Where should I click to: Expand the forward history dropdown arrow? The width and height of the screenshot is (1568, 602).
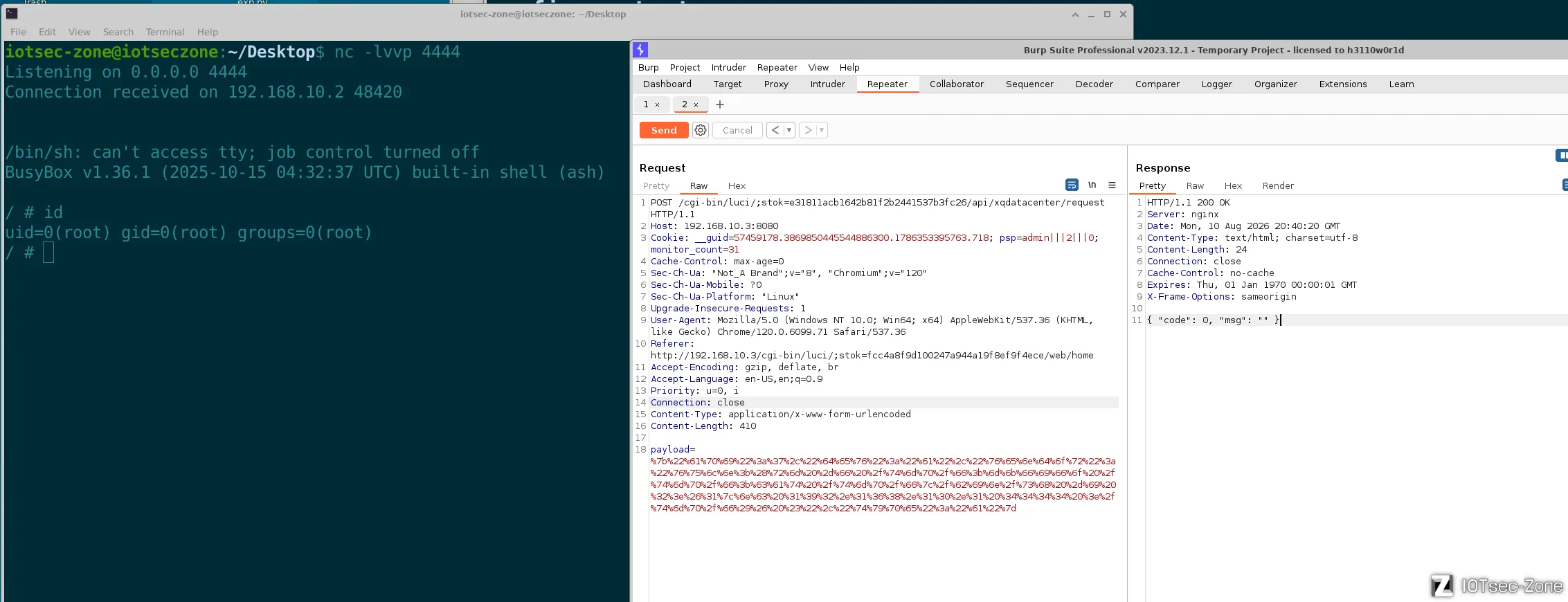[x=822, y=130]
